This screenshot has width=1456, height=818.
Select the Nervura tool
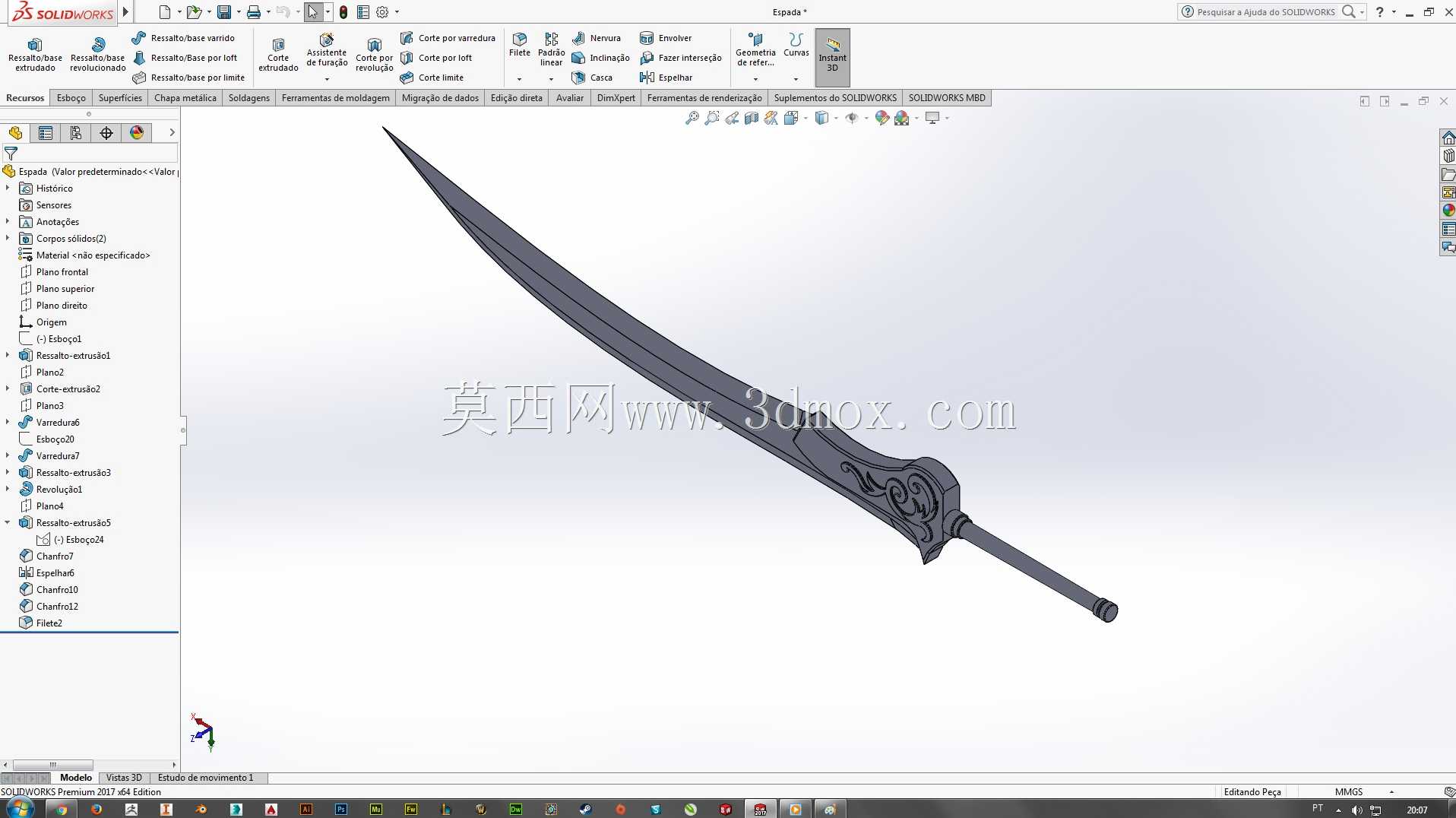pos(597,38)
